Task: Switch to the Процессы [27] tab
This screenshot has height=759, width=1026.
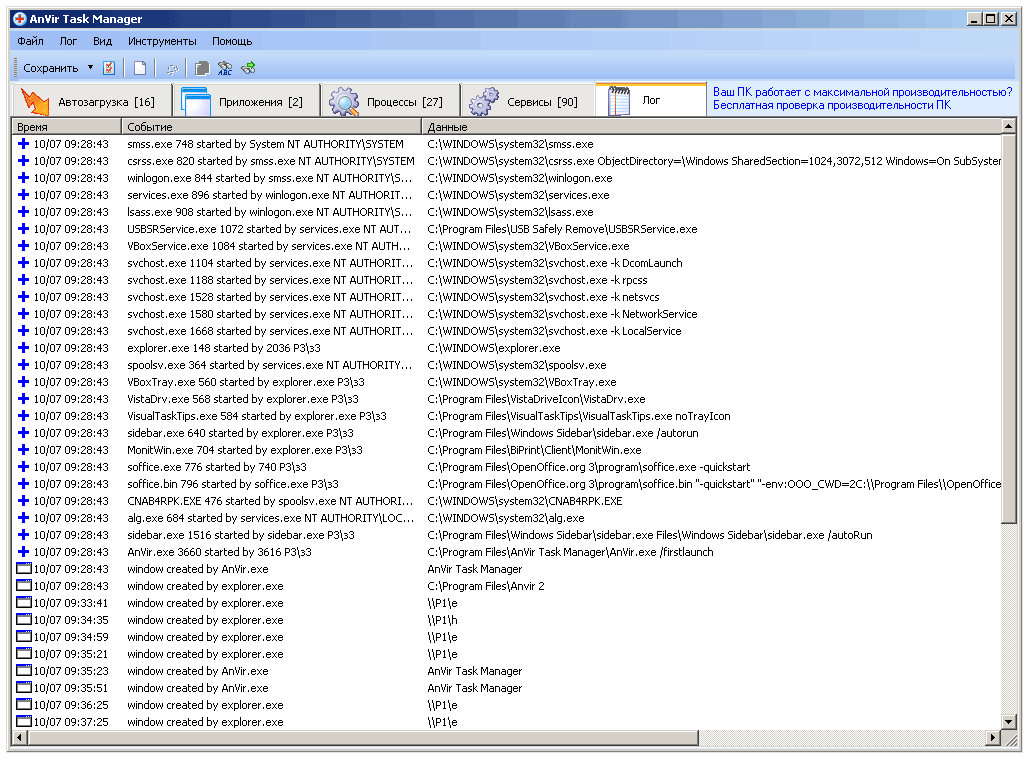Action: (390, 101)
